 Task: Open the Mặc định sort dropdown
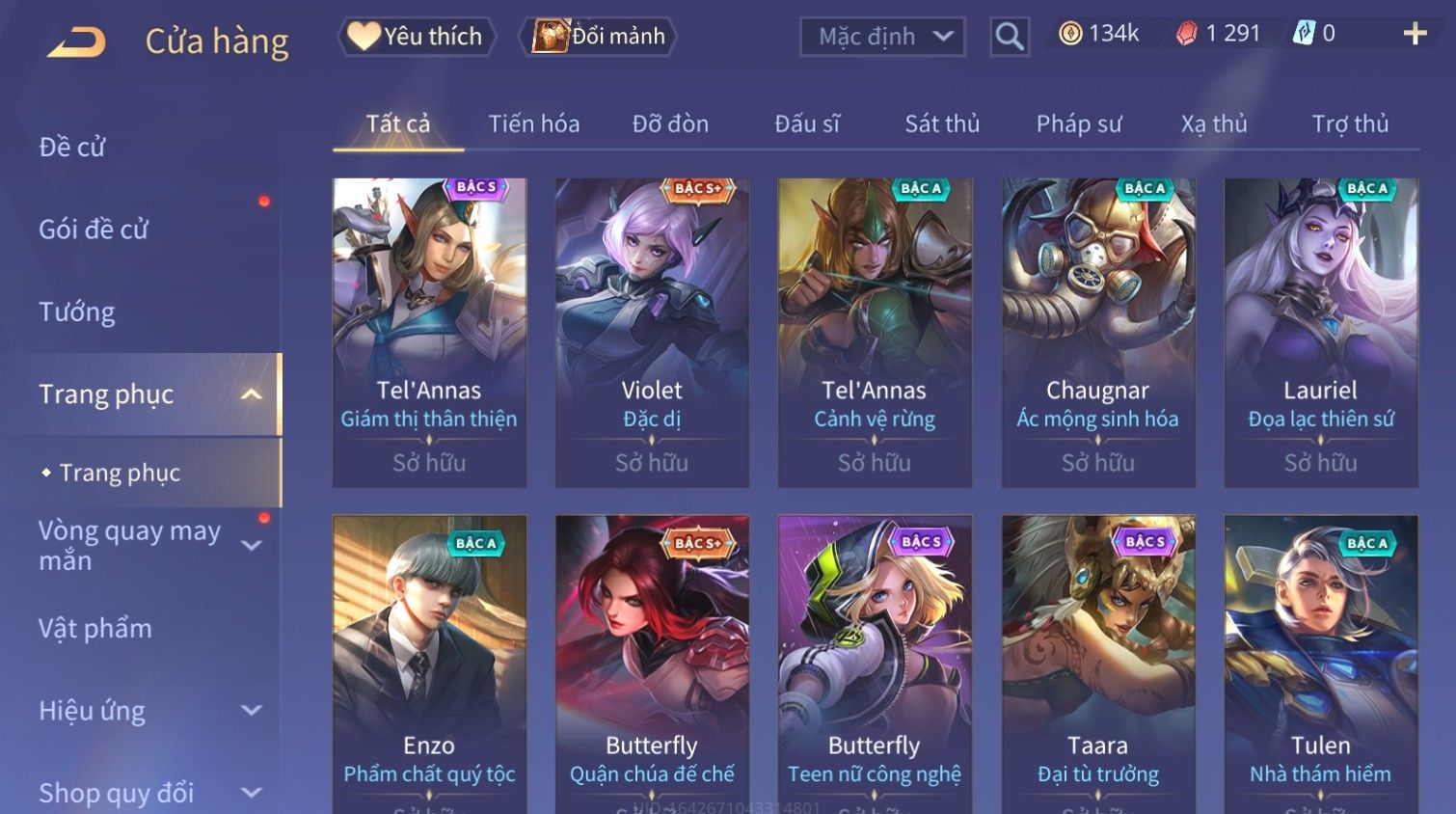pos(882,37)
